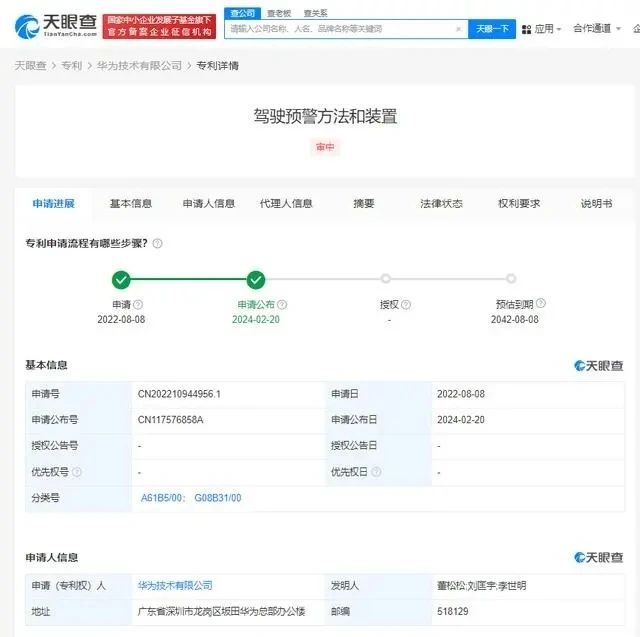The height and width of the screenshot is (637, 640).
Task: Expand the 应用 dropdown
Action: (x=559, y=29)
